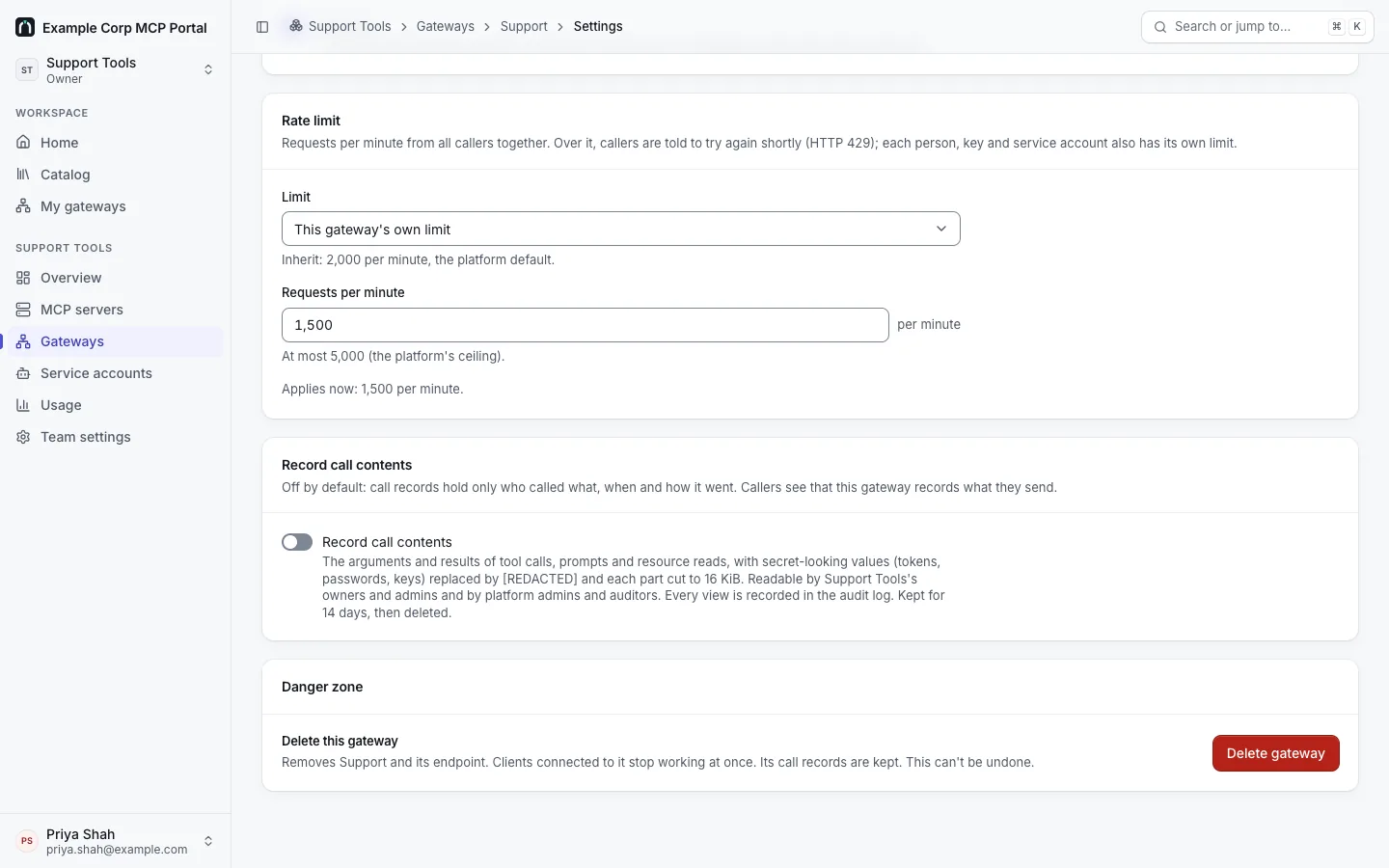Viewport: 1389px width, 868px height.
Task: Click the 'Danger zone' heading
Action: pos(322,687)
